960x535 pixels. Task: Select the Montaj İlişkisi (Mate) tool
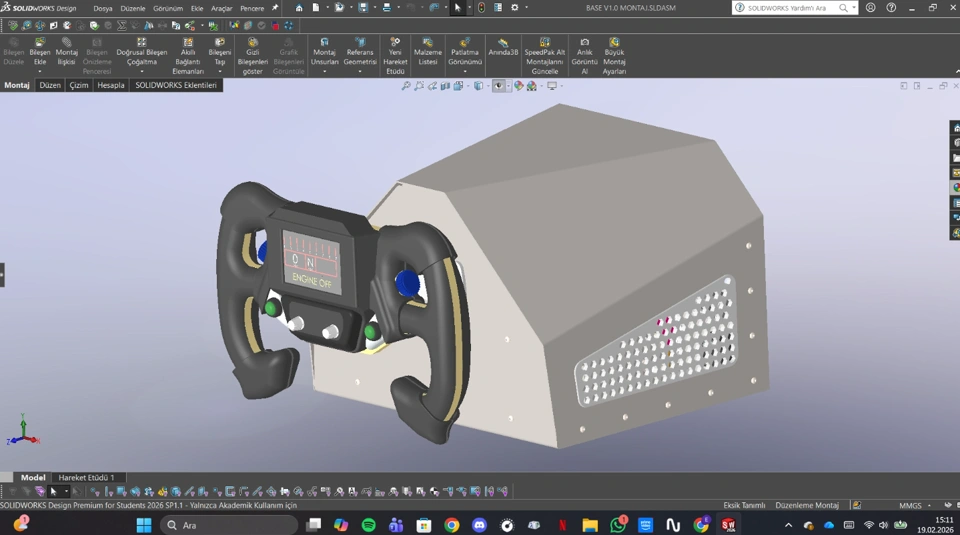[66, 44]
